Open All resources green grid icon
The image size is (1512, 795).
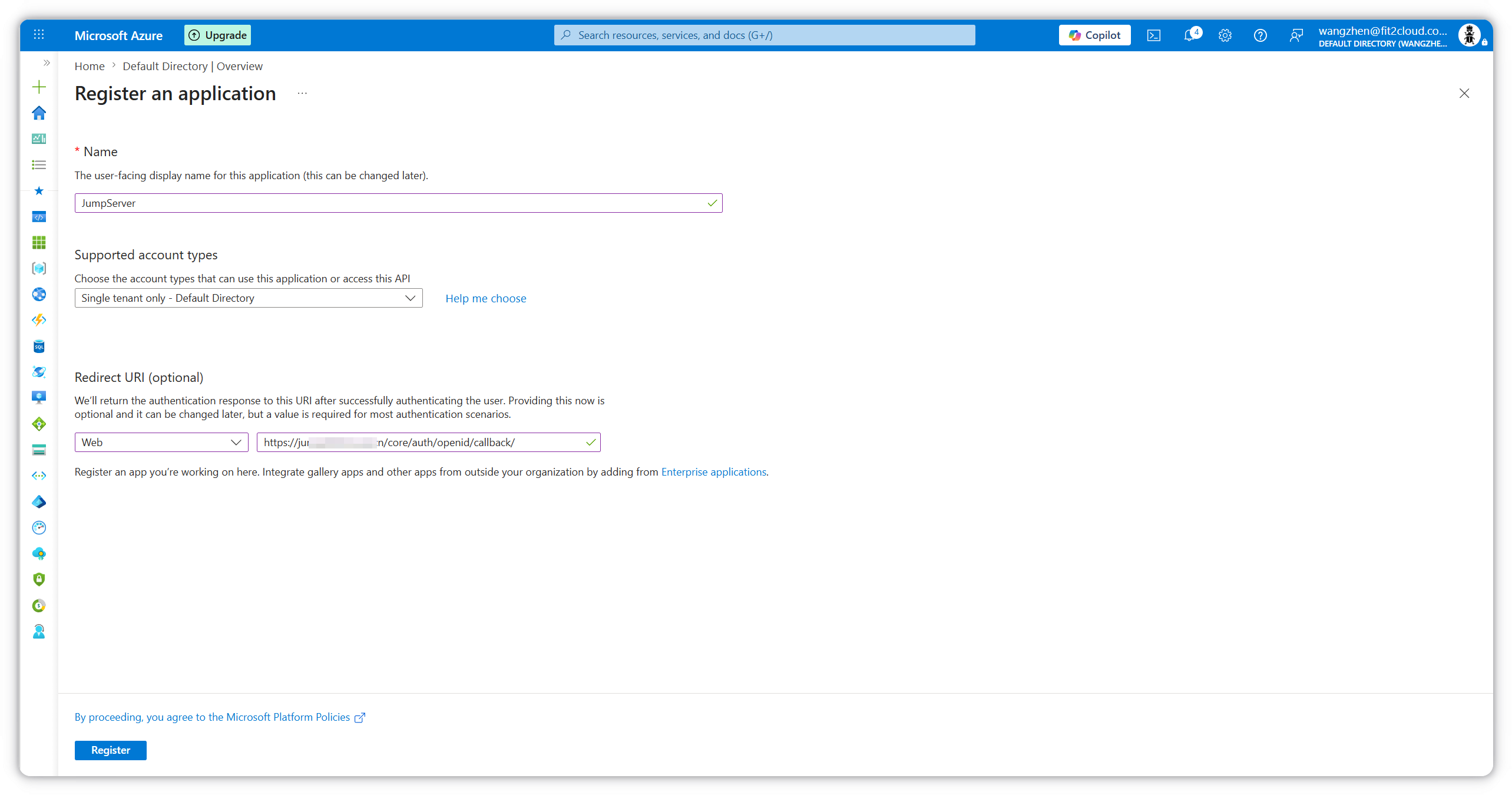(x=39, y=243)
